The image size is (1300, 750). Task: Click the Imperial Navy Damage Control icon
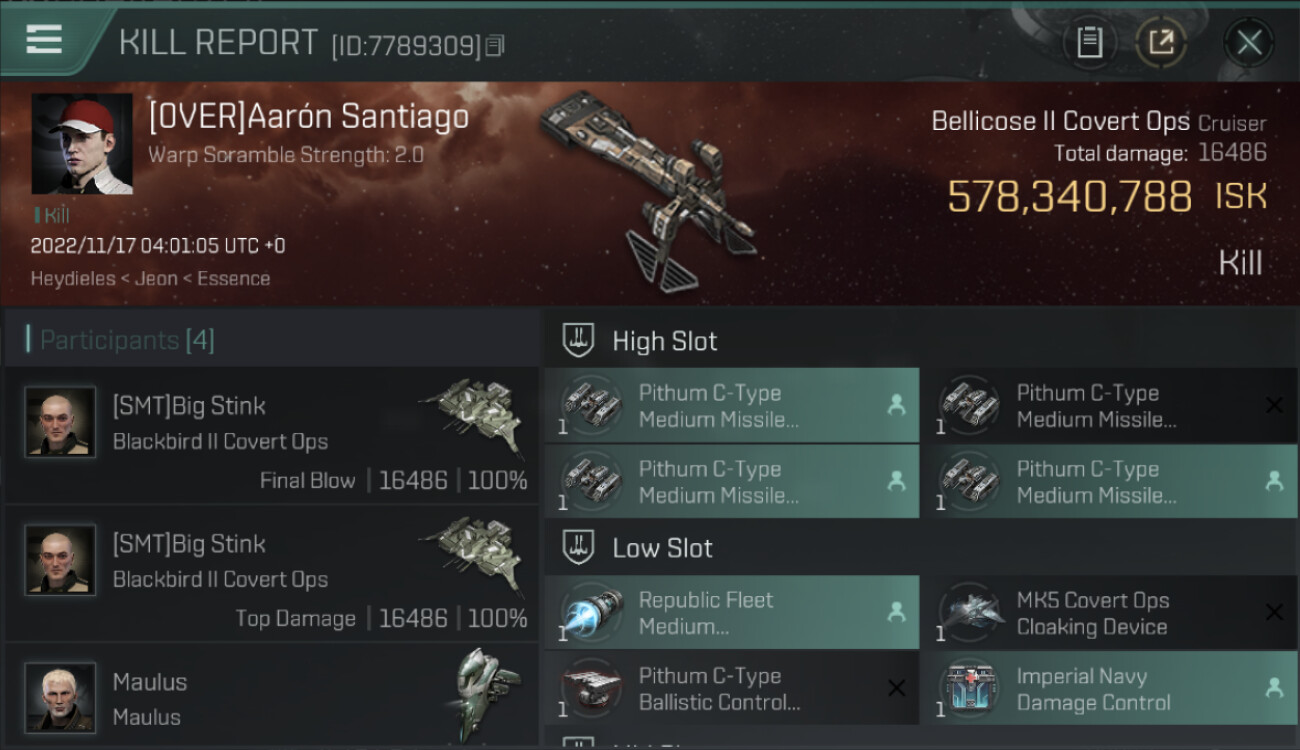(970, 688)
